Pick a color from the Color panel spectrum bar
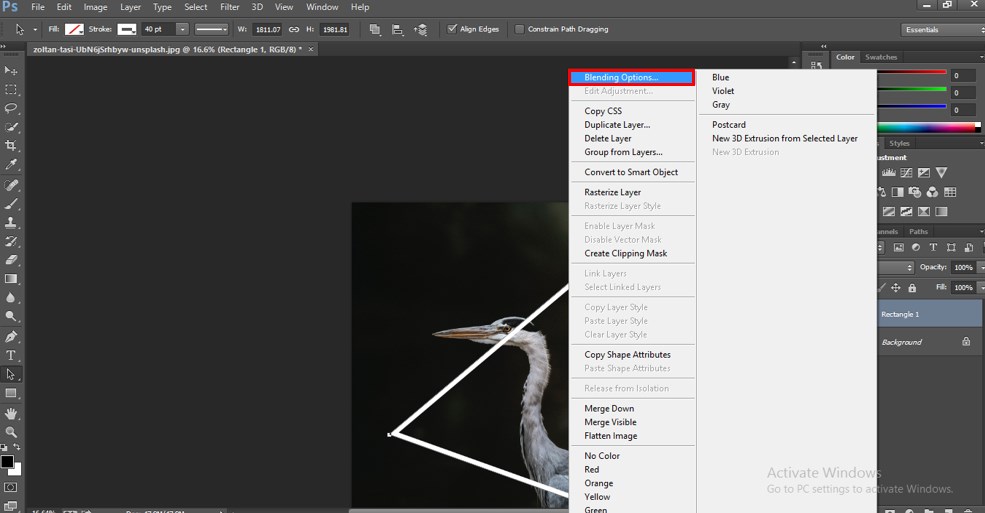This screenshot has width=985, height=513. click(x=928, y=127)
